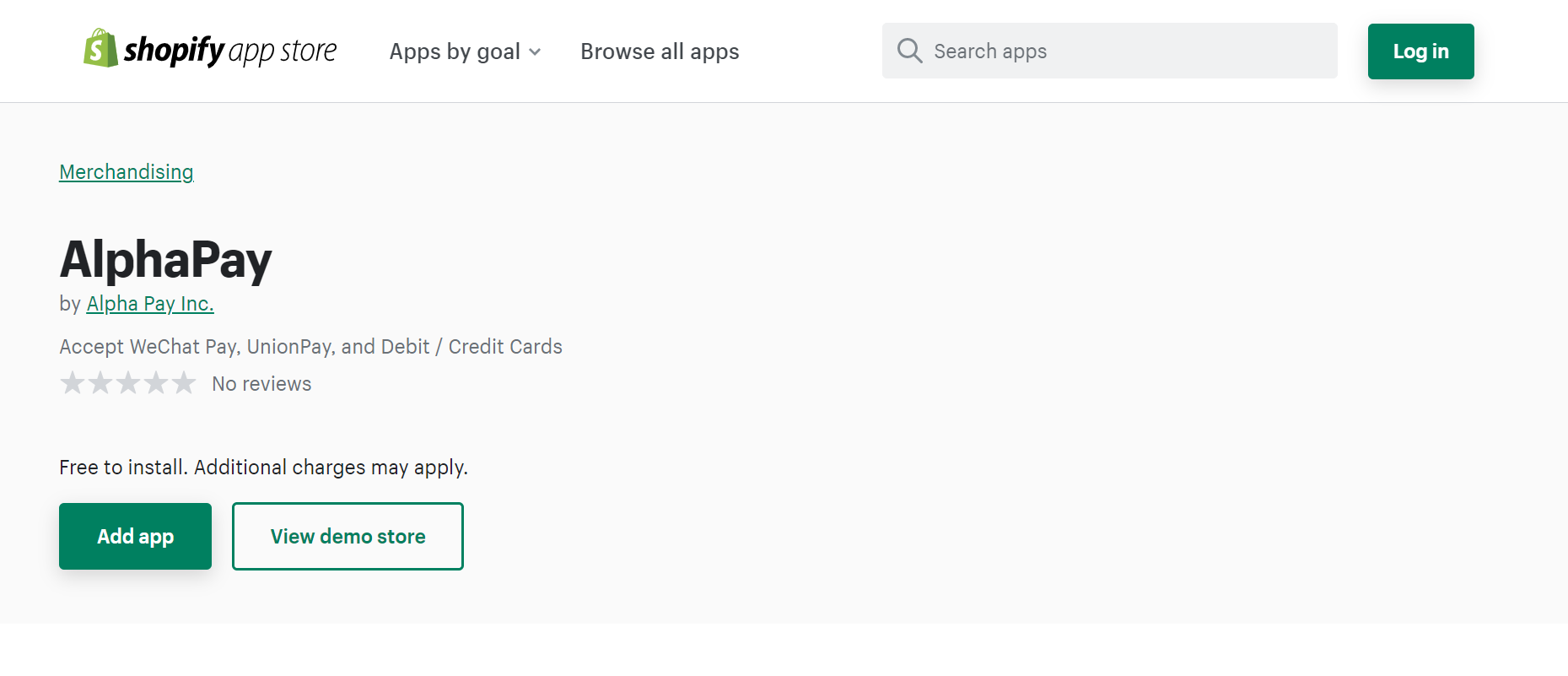
Task: Select the third rating star
Action: coord(128,383)
